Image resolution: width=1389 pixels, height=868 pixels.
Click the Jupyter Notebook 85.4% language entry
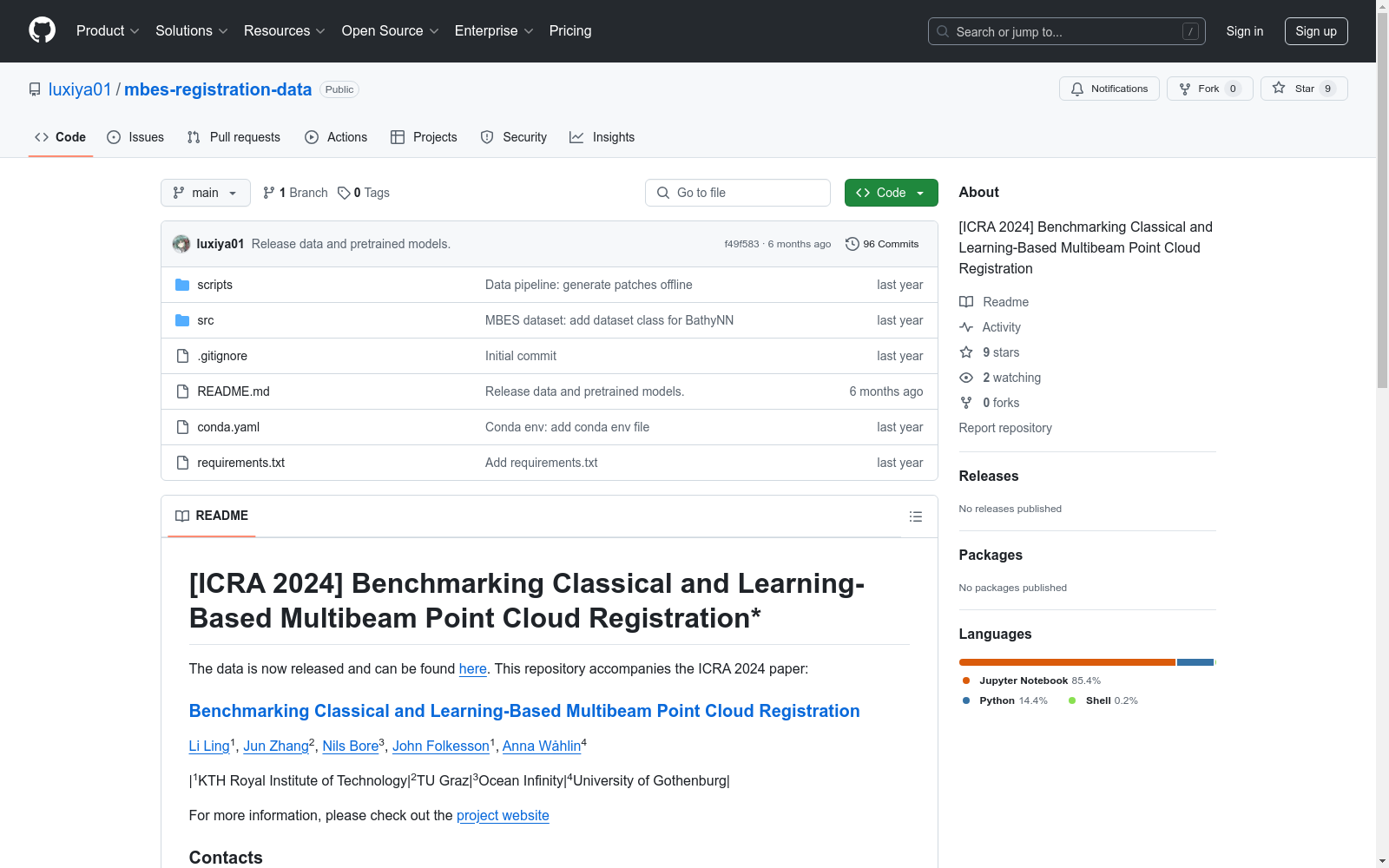[1031, 681]
